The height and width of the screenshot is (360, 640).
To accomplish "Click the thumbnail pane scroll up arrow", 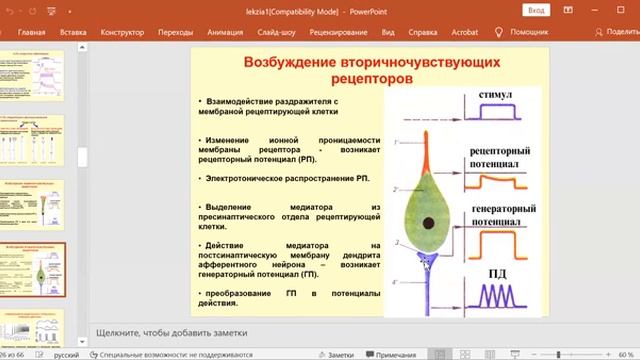I will pyautogui.click(x=82, y=48).
